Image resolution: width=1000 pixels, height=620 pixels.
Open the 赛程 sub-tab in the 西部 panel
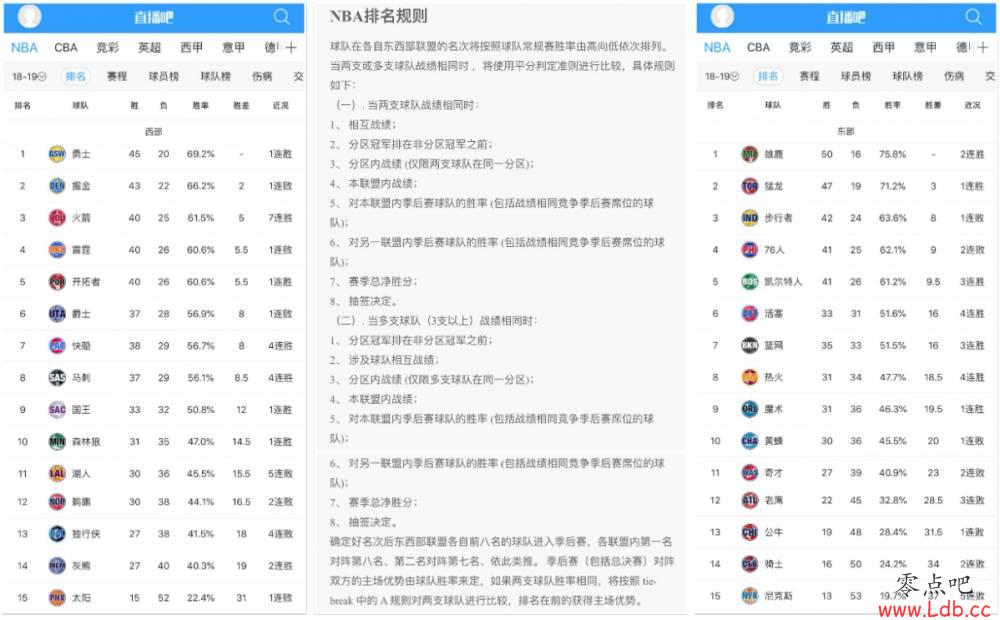tap(117, 77)
